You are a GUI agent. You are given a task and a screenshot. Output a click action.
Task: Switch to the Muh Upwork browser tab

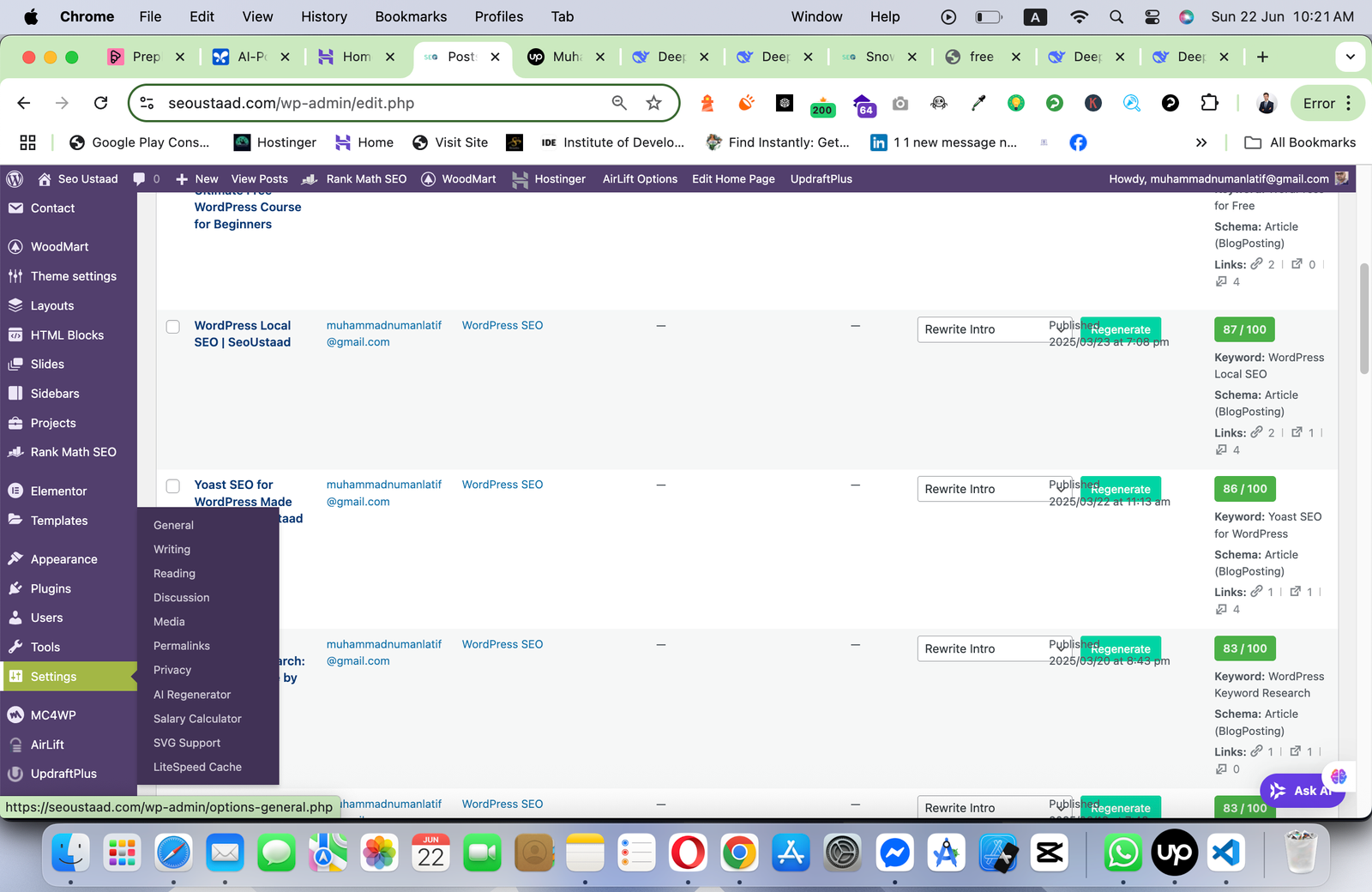coord(566,57)
